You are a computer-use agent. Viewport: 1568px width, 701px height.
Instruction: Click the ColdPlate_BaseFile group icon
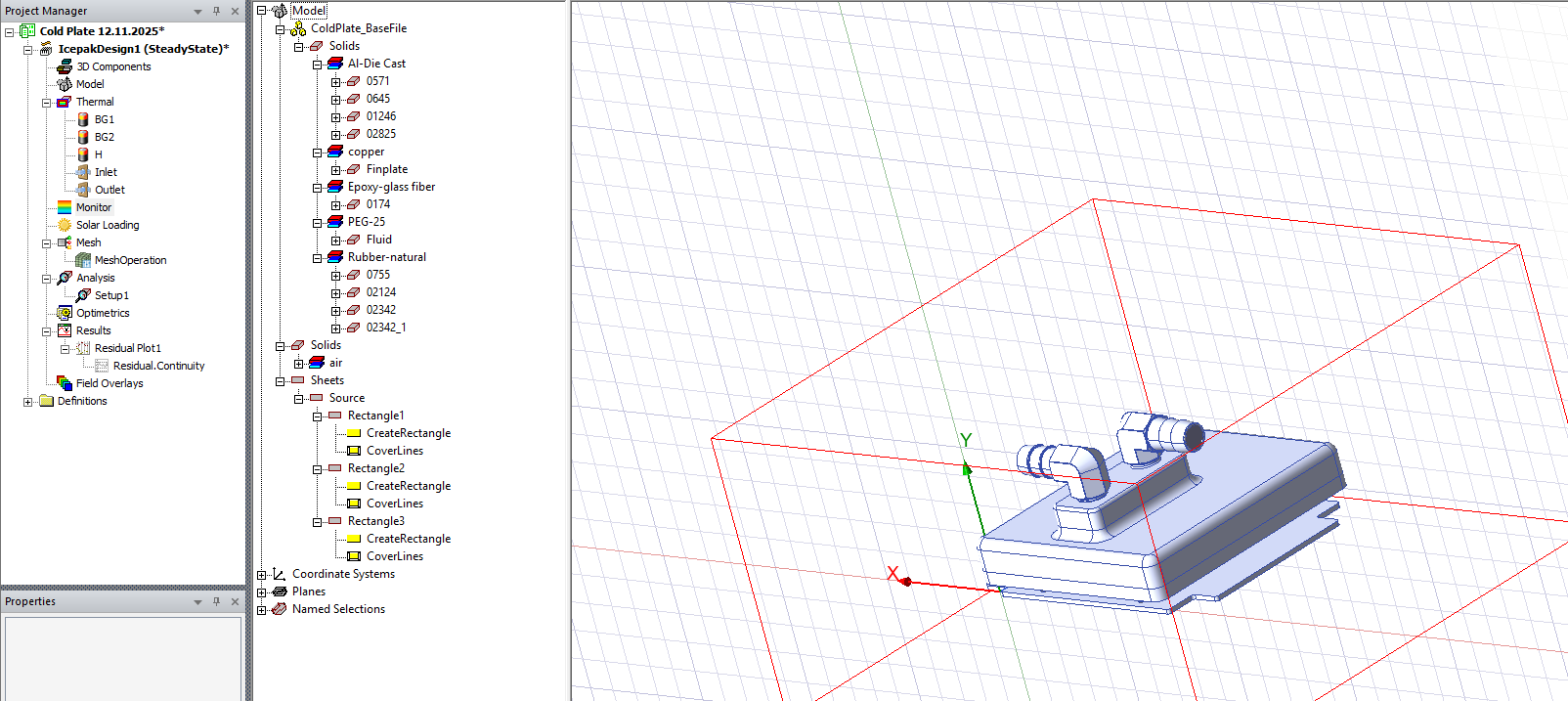coord(298,28)
